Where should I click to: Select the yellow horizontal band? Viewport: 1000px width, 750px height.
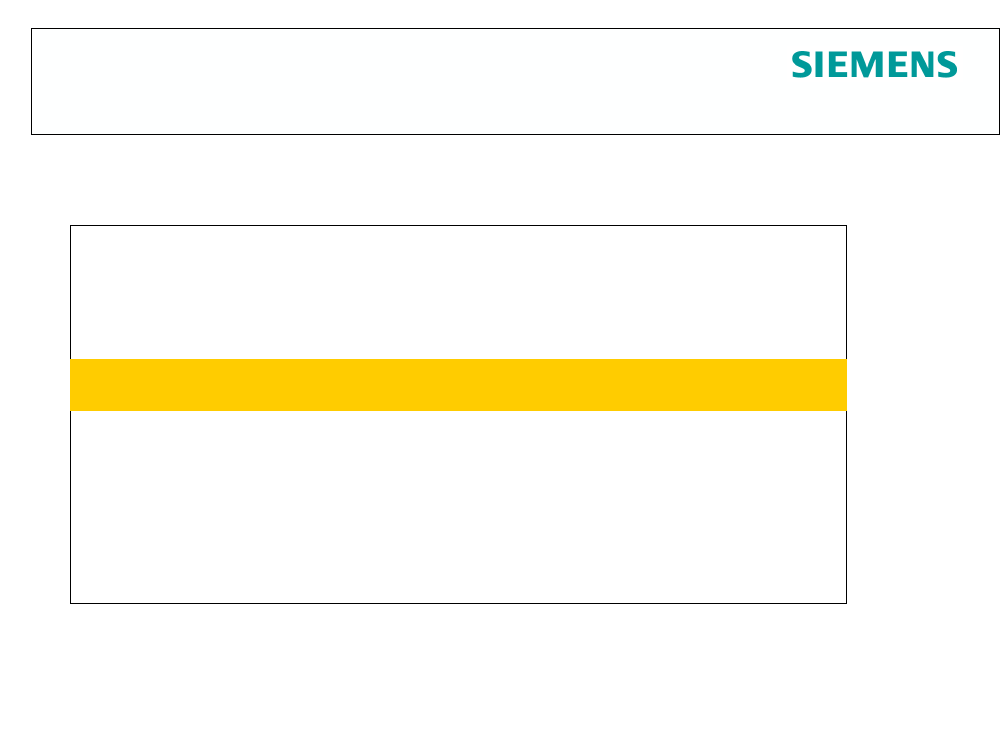tap(459, 385)
